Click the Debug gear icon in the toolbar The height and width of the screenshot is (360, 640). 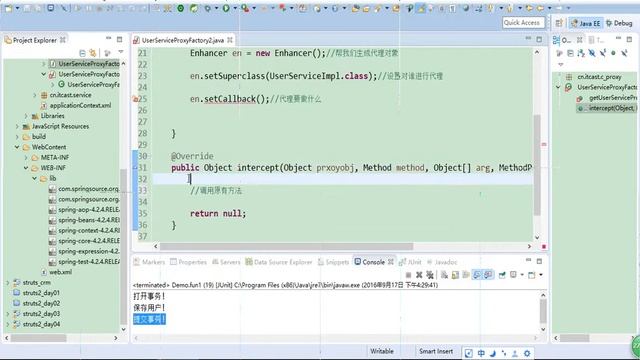(208, 8)
